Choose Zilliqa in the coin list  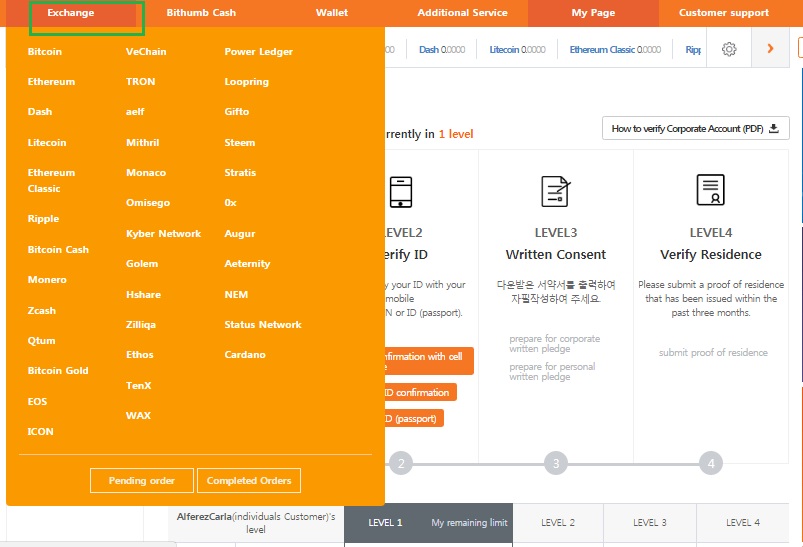click(141, 325)
